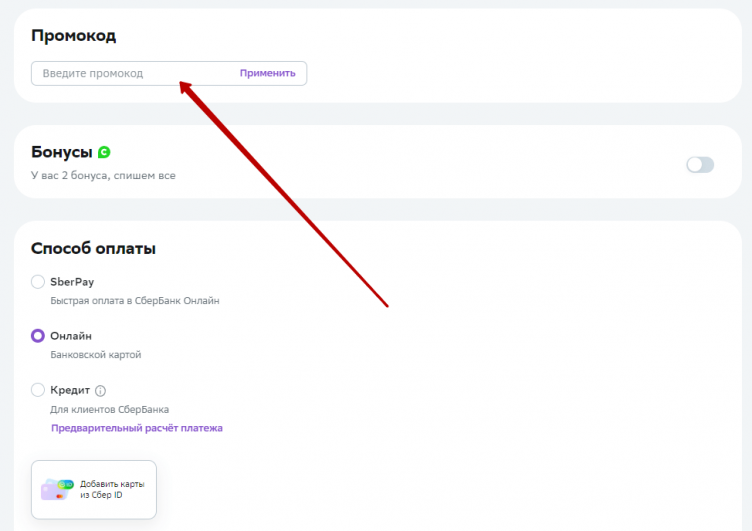Open the Предварительный расчёт платежа link
This screenshot has height=531, width=752.
pos(137,428)
